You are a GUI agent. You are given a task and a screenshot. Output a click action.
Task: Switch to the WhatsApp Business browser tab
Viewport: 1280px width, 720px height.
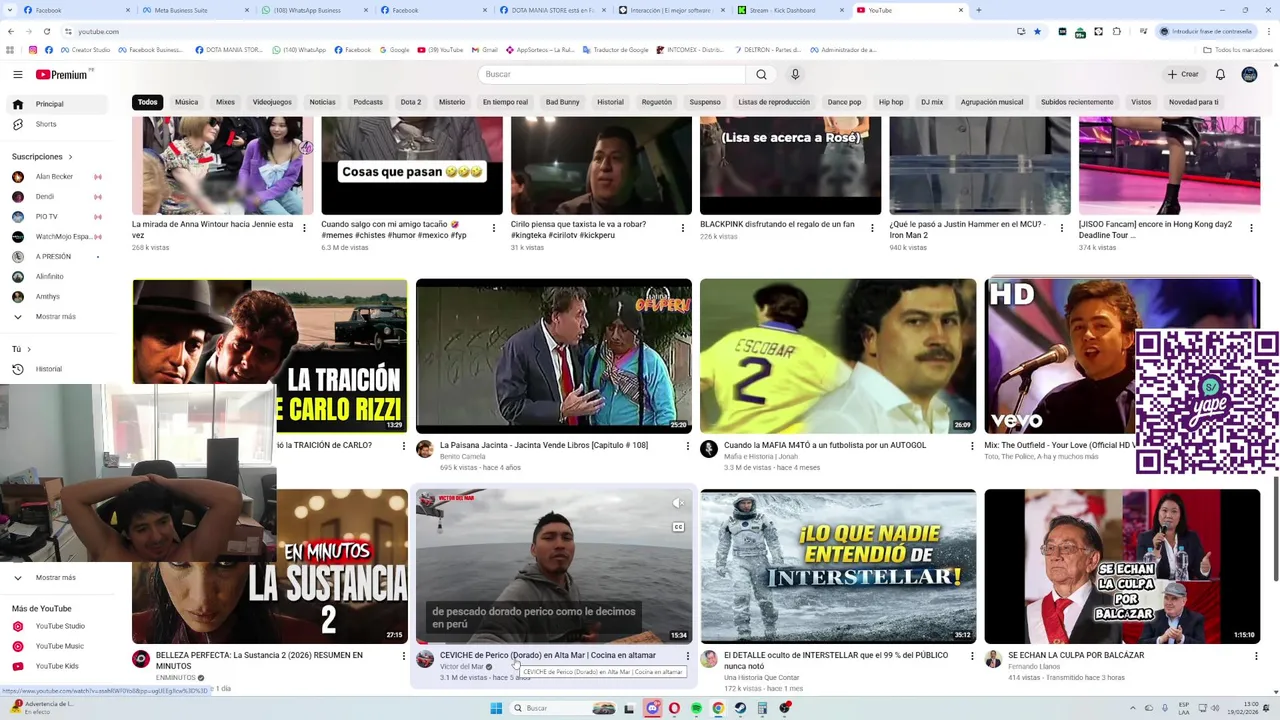tap(312, 10)
